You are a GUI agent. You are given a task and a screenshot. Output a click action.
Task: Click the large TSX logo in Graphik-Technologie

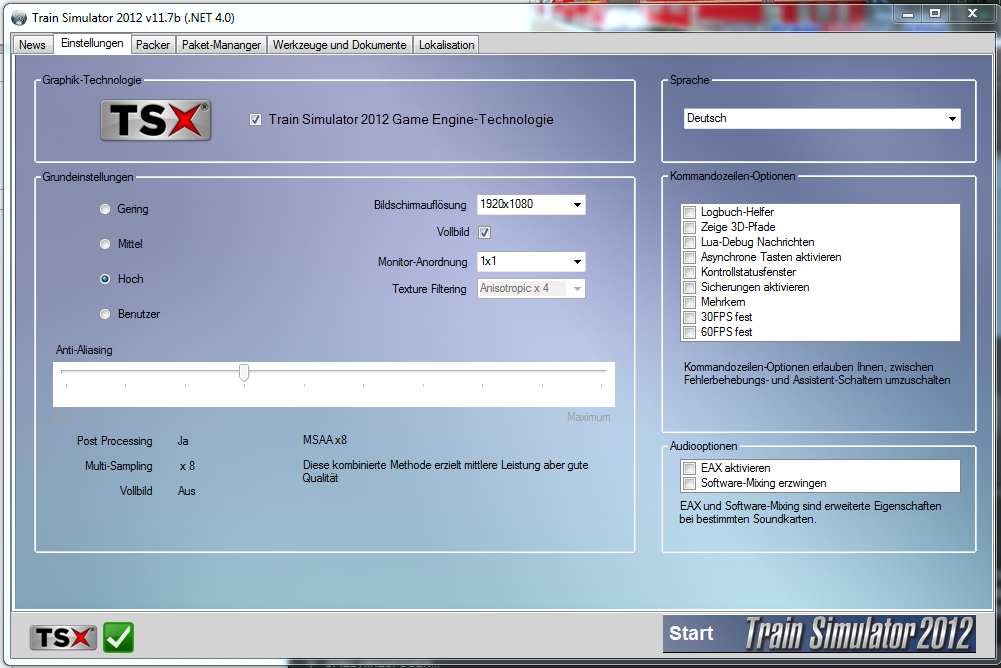click(x=156, y=121)
